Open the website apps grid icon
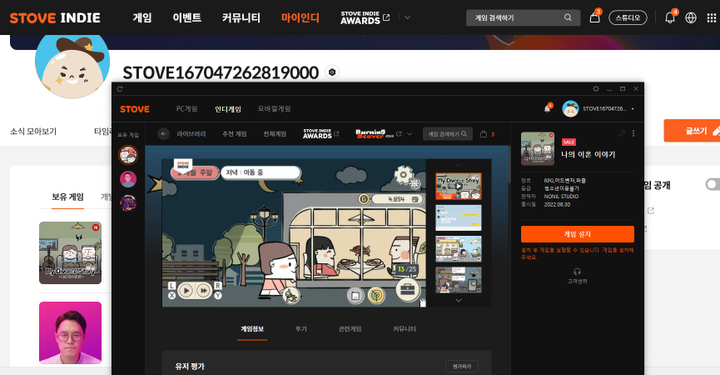The width and height of the screenshot is (720, 375). (711, 18)
